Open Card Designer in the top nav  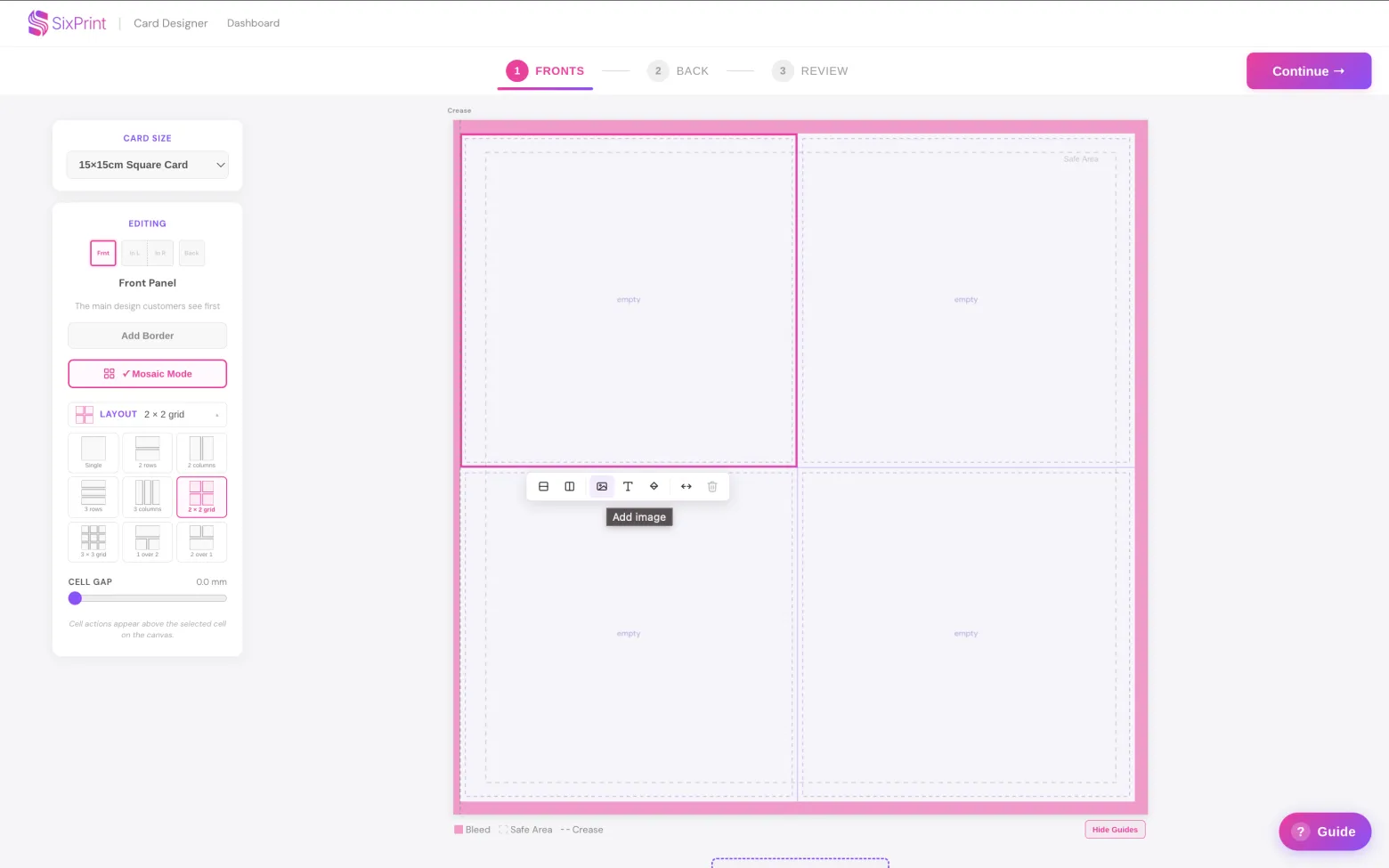pyautogui.click(x=171, y=23)
